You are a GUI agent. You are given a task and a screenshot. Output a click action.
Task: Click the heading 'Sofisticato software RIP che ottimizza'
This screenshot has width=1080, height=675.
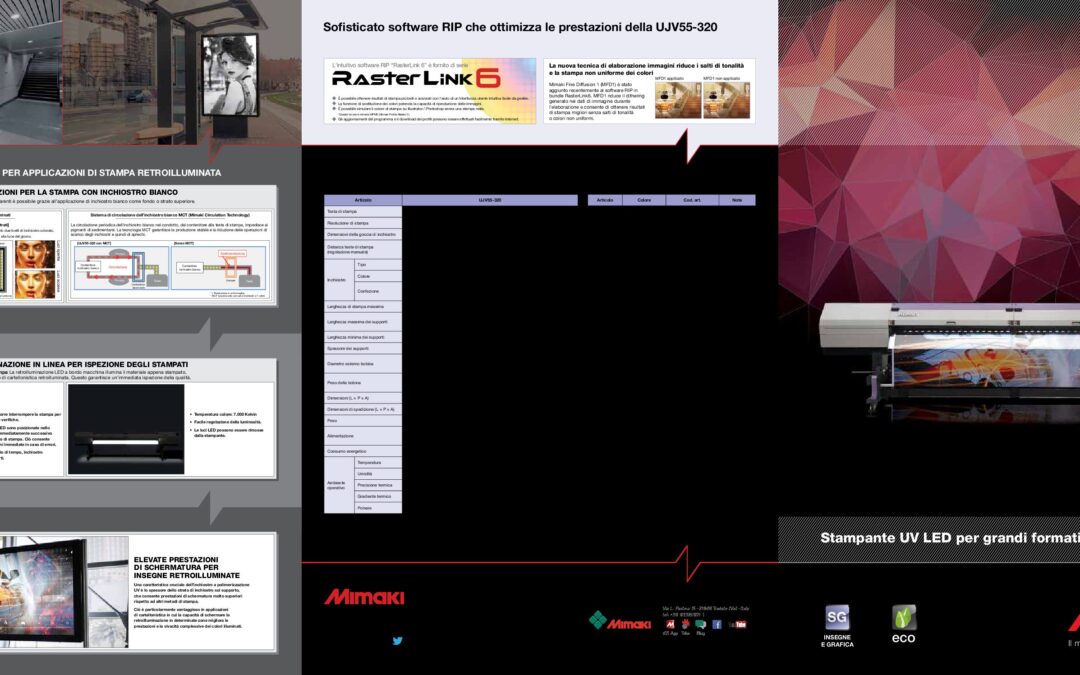520,28
